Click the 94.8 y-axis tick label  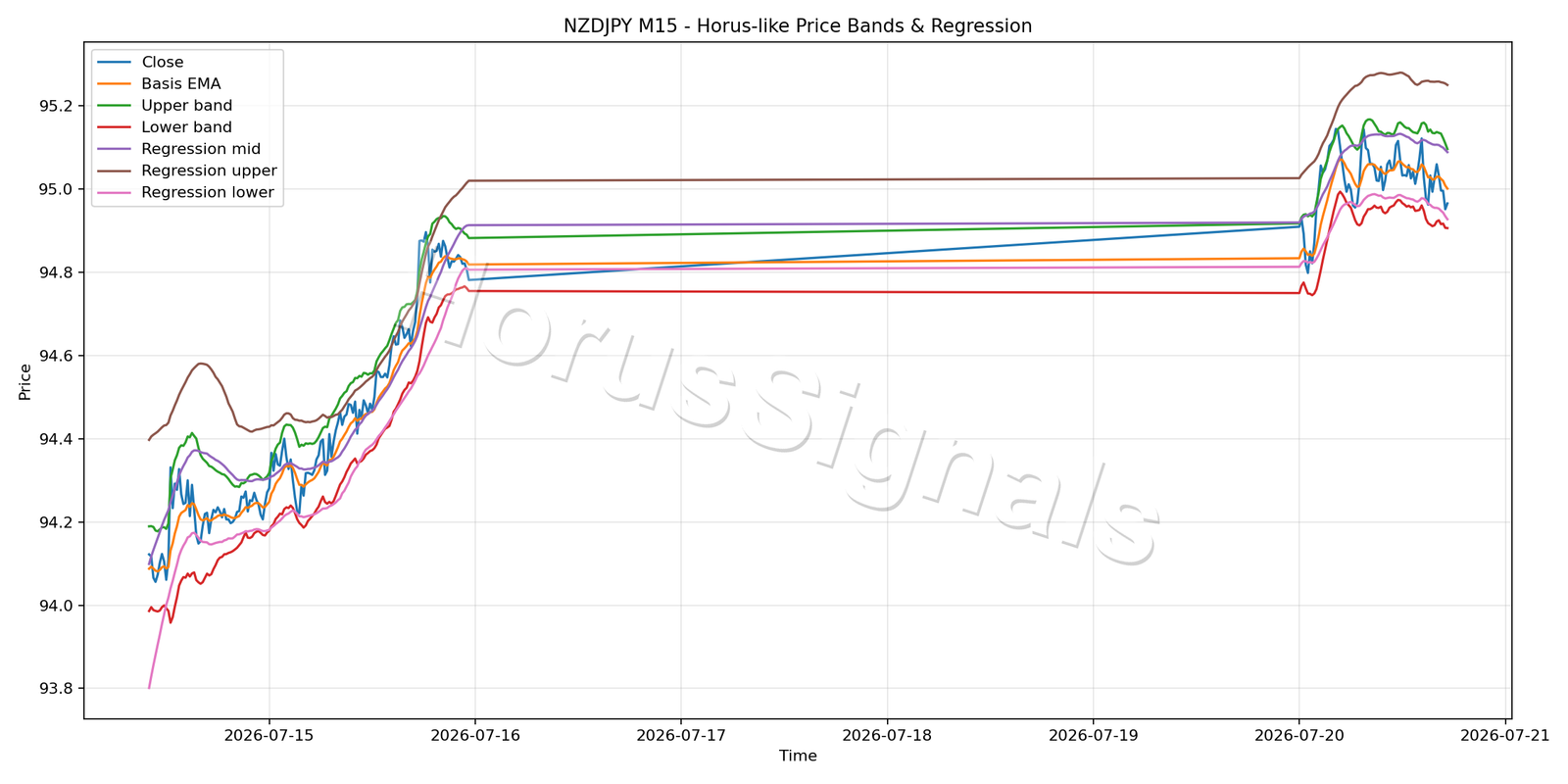tap(55, 272)
